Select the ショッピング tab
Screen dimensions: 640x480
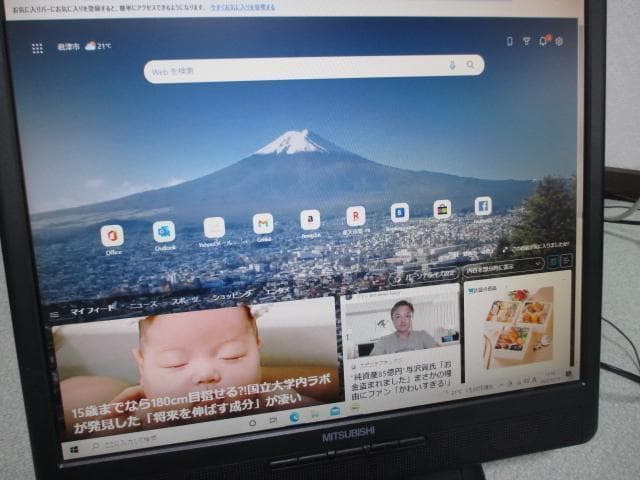coord(233,296)
